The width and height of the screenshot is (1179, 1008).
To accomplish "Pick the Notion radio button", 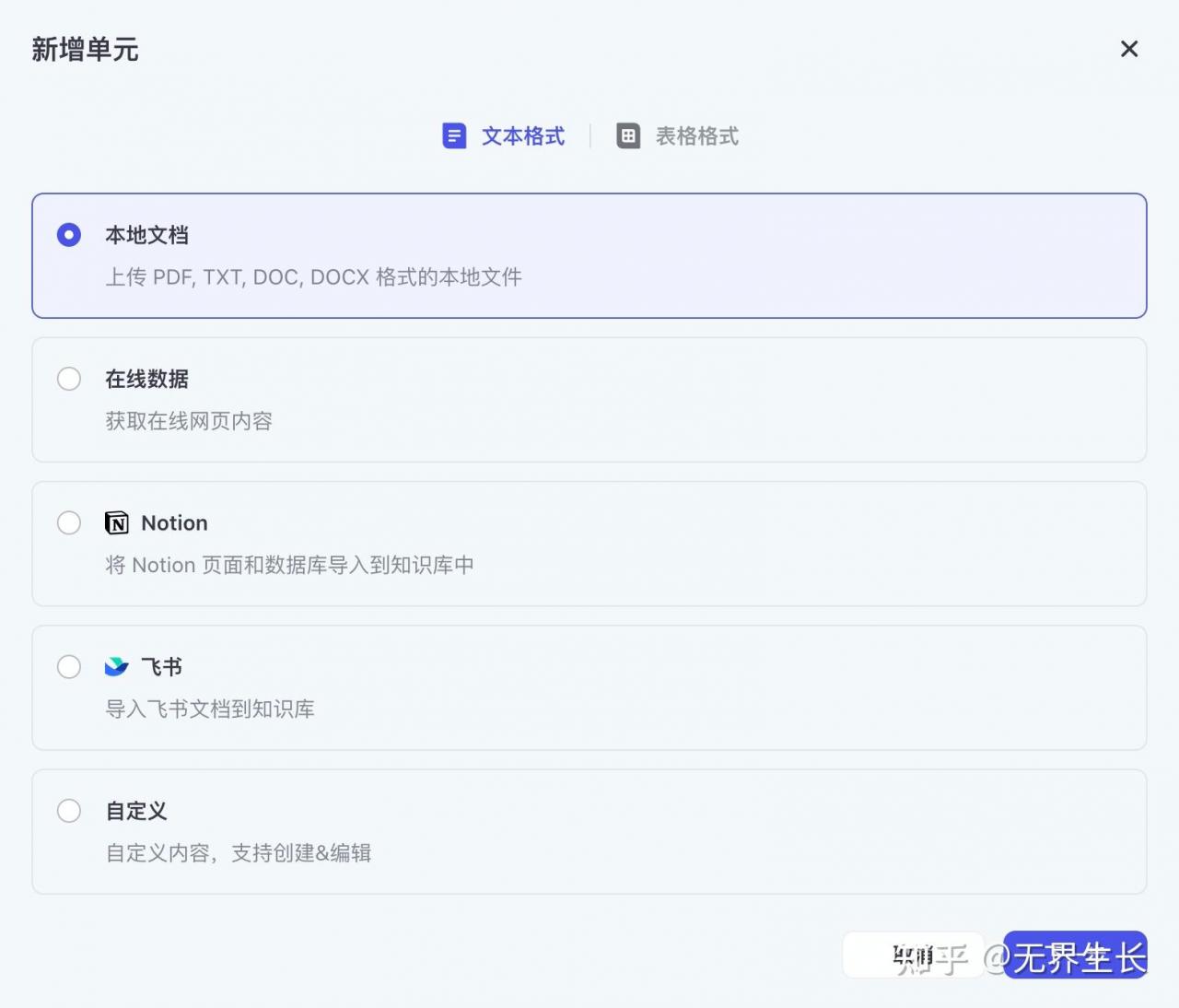I will pyautogui.click(x=69, y=522).
